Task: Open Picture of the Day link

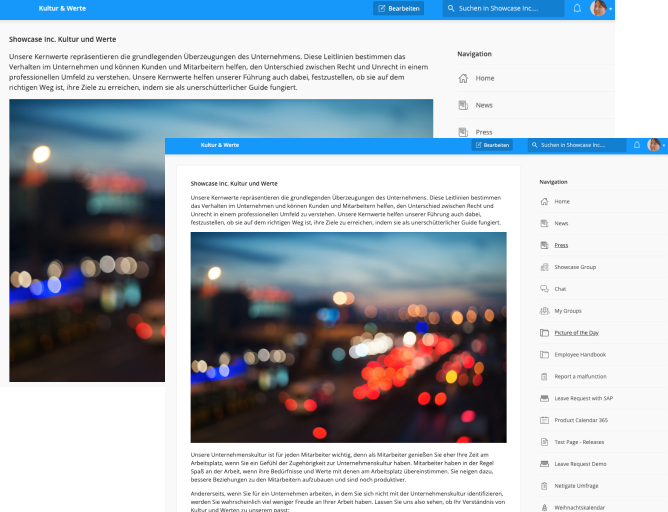Action: [576, 333]
